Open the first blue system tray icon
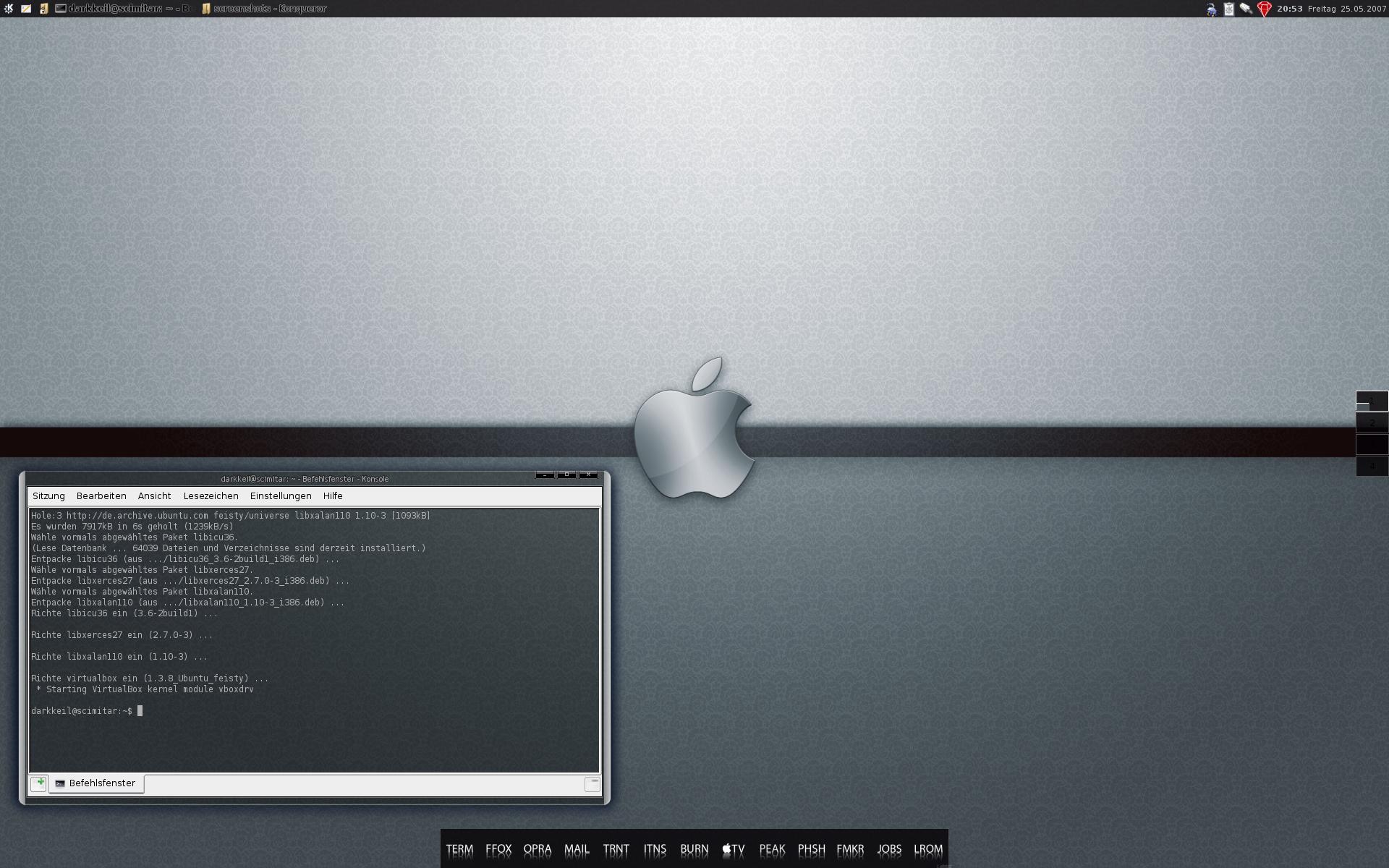Viewport: 1389px width, 868px height. point(1211,9)
